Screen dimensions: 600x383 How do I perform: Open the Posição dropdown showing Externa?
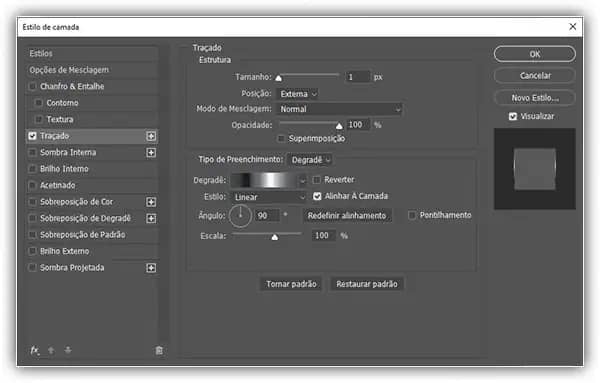[297, 94]
